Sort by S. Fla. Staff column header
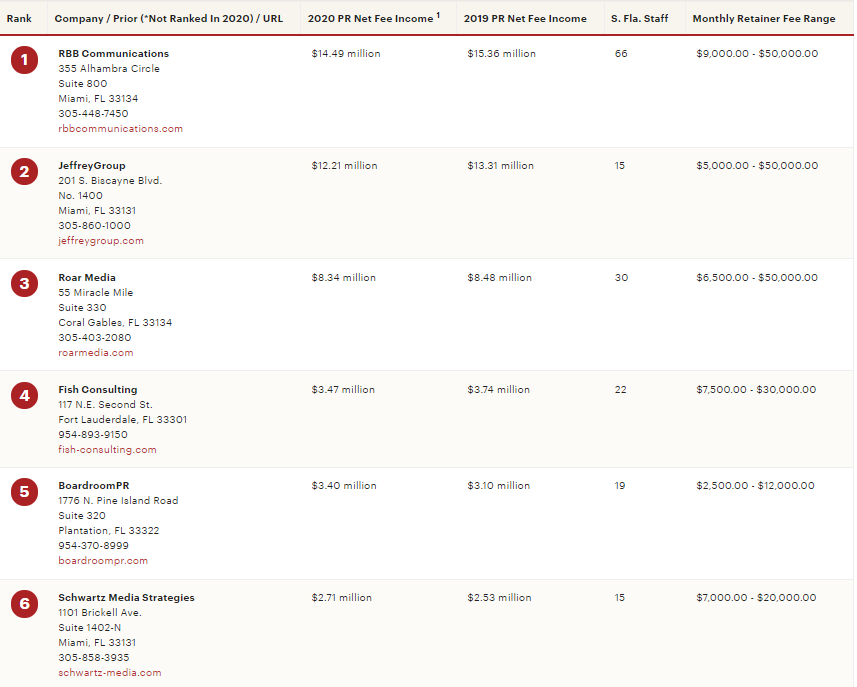 point(639,19)
